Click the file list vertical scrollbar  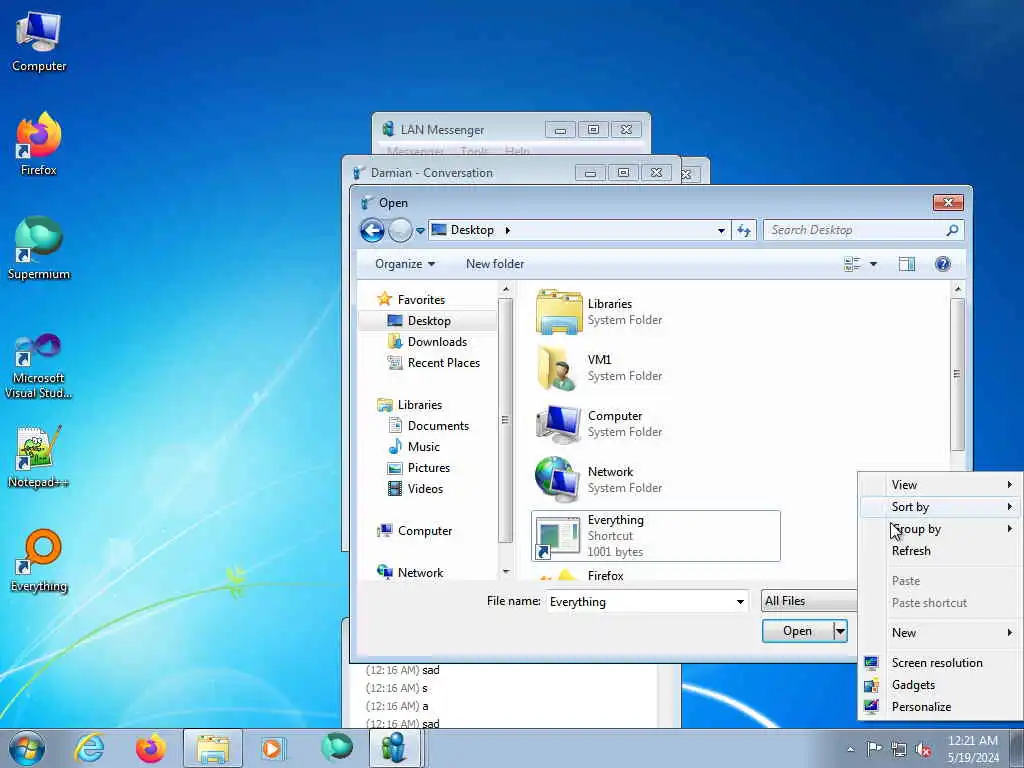coord(957,374)
